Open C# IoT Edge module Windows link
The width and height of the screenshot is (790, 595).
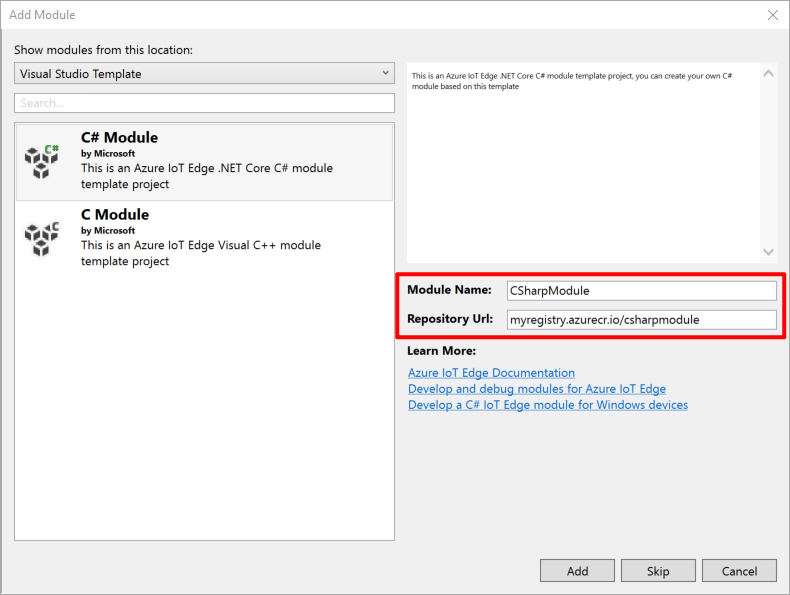pos(548,405)
